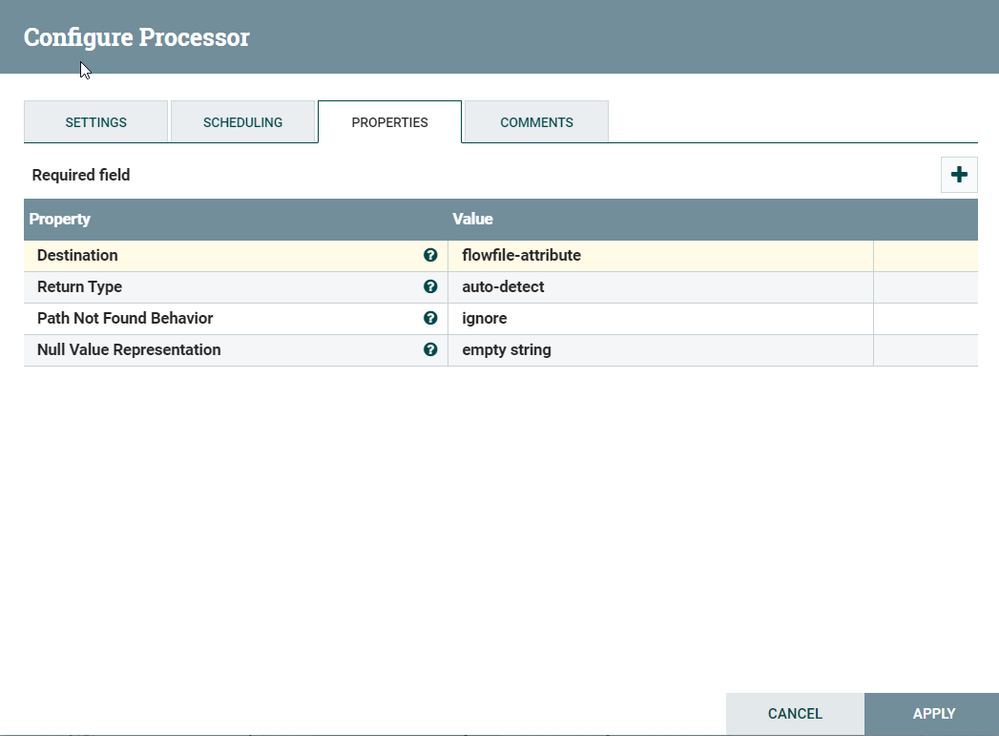Click the plus icon to add property
The height and width of the screenshot is (736, 999).
(959, 175)
